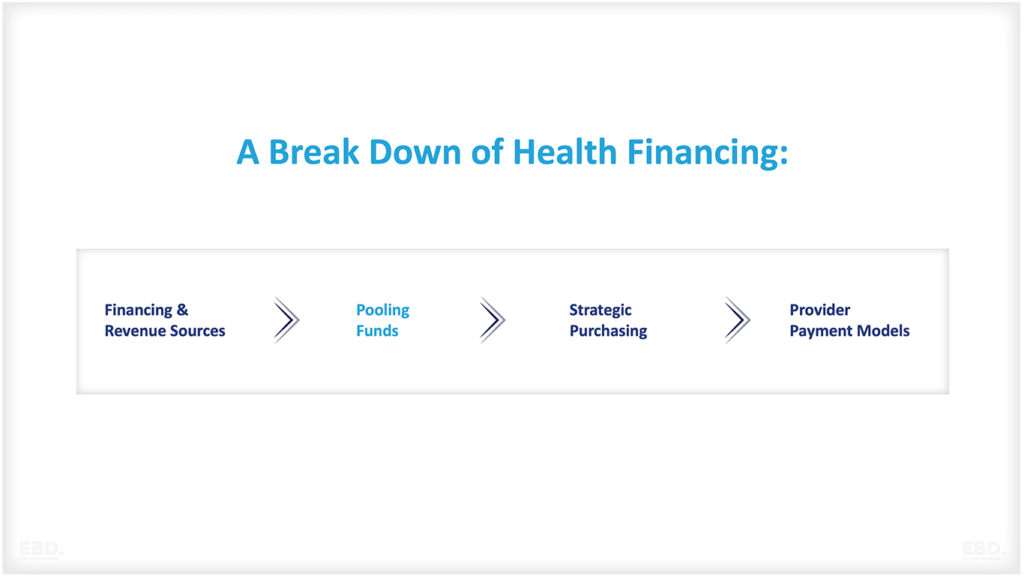Screen dimensions: 1024x576
Task: Click the word Purchasing under Strategic
Action: pos(608,331)
